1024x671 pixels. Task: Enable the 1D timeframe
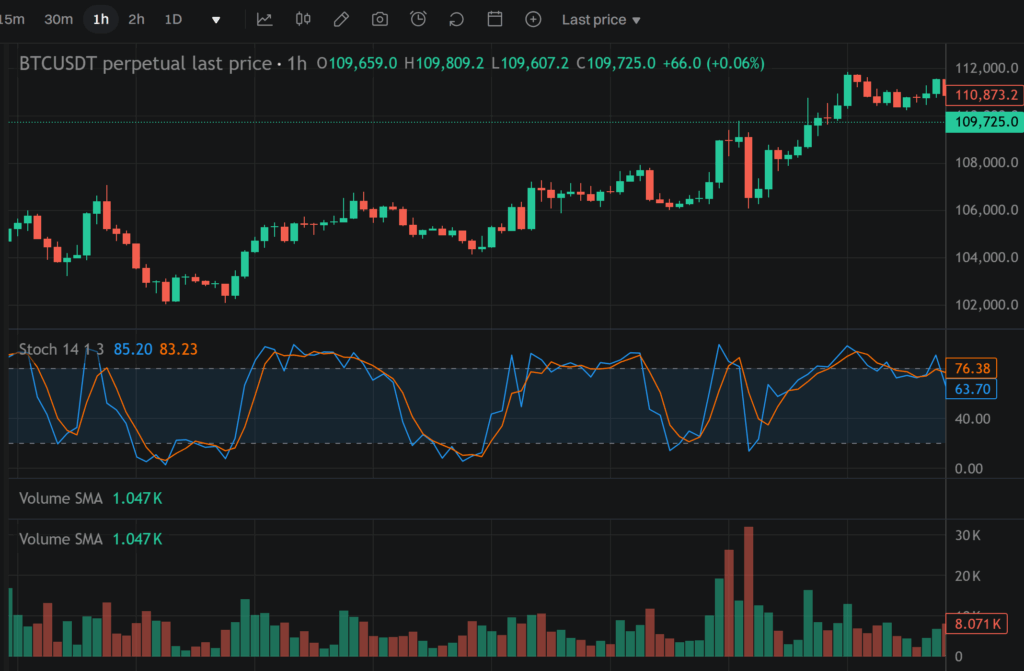[171, 19]
